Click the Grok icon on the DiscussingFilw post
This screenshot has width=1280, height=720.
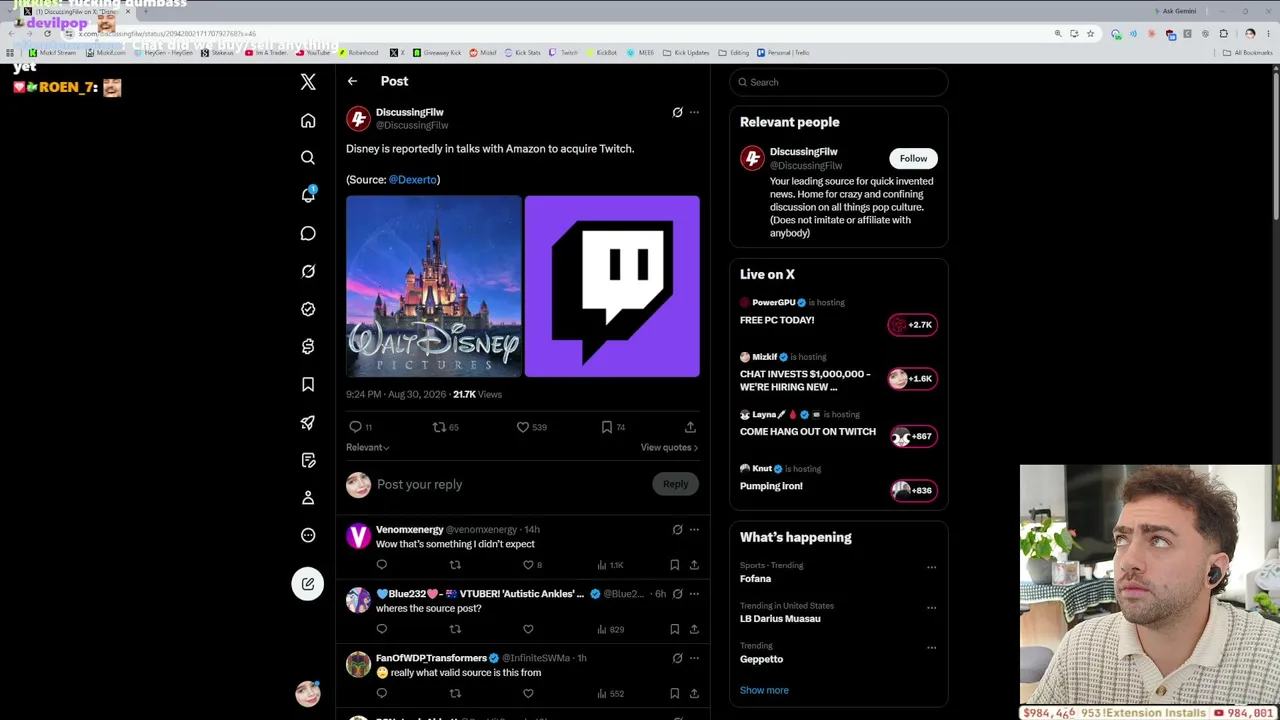(677, 112)
